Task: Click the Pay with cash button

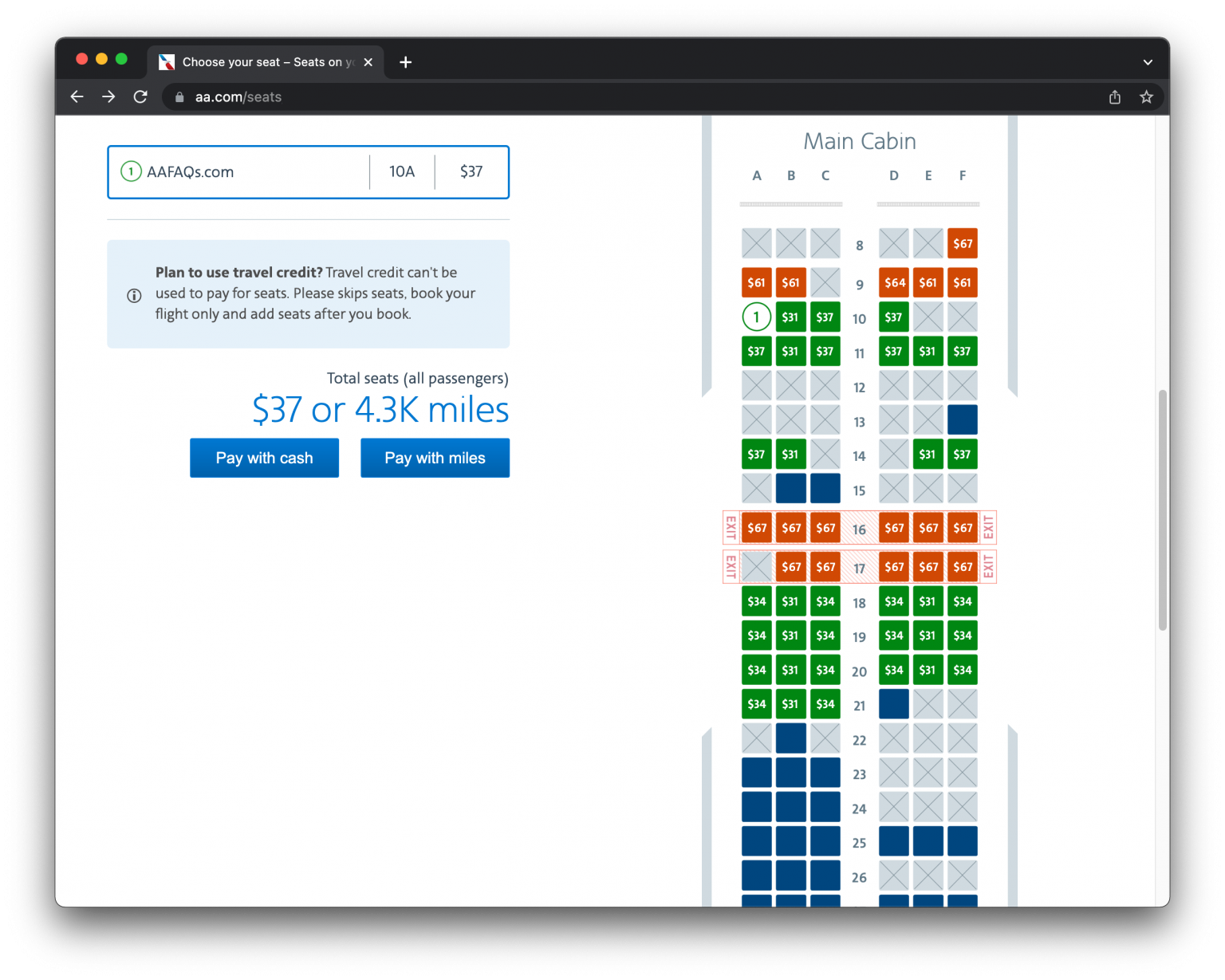Action: coord(264,458)
